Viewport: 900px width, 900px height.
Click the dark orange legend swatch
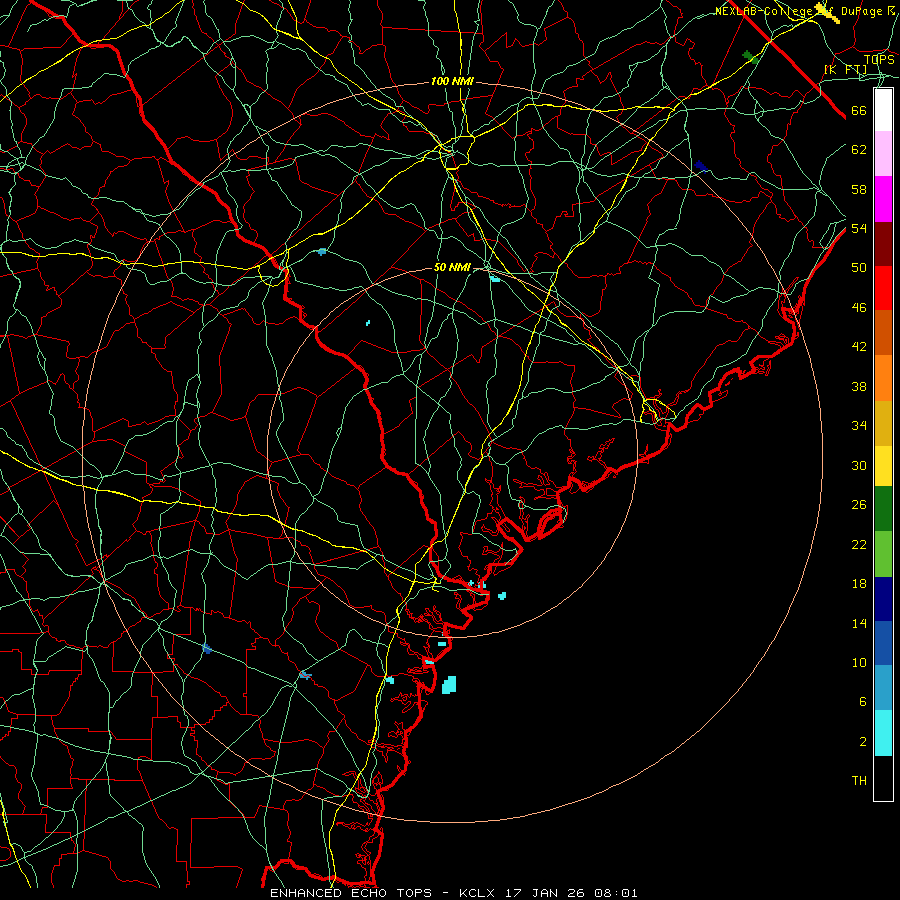pos(883,333)
